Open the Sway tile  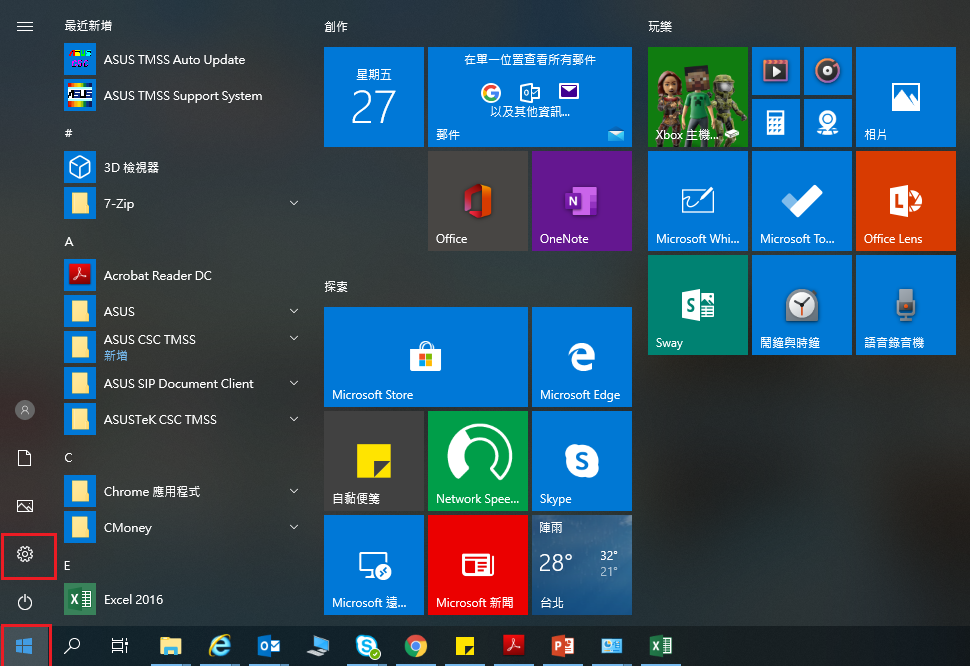click(x=698, y=305)
